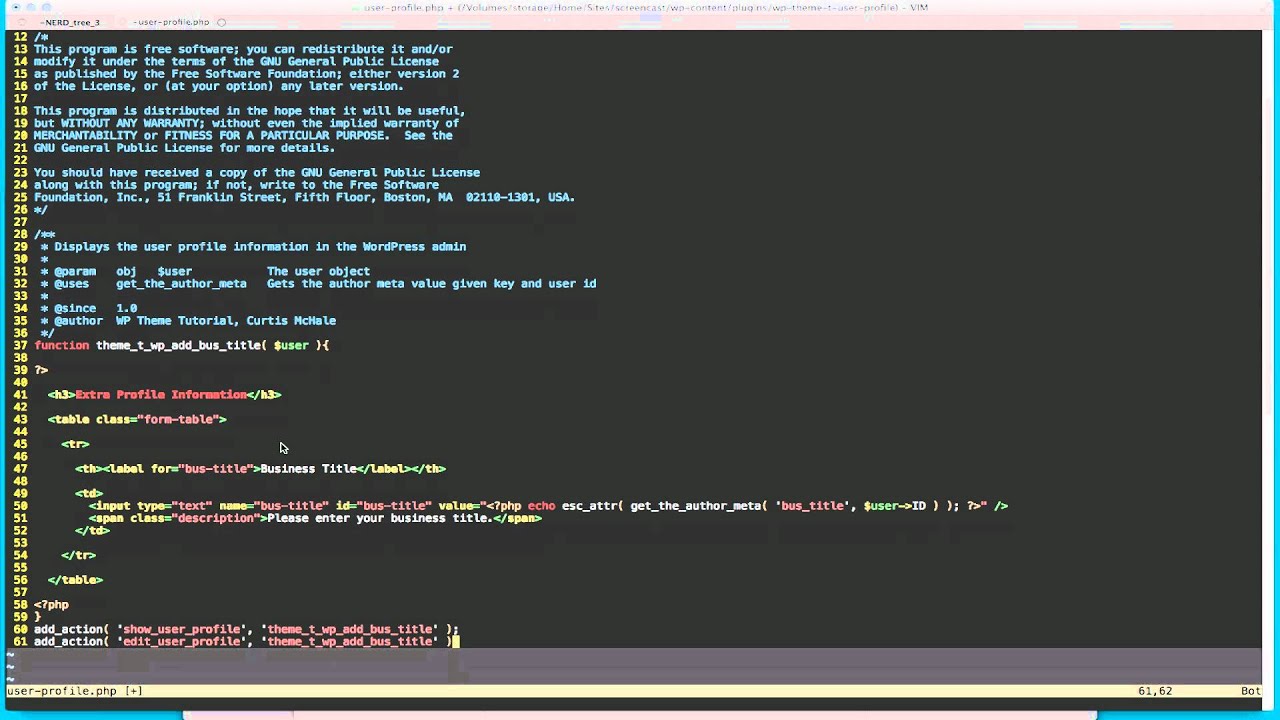Click the line 'You should have received a copy'
This screenshot has width=1280, height=720.
[x=257, y=172]
